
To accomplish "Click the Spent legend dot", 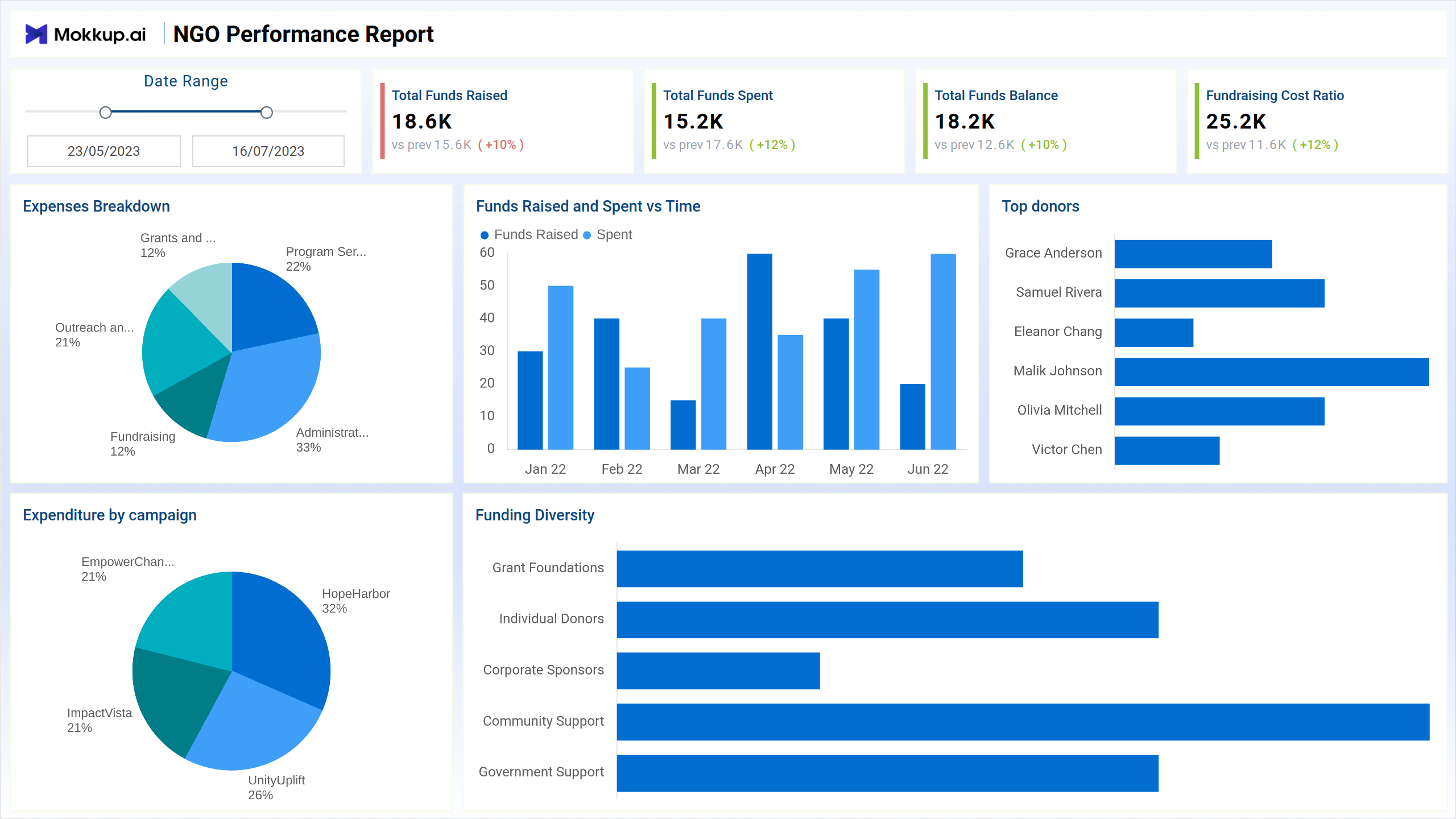I will tap(587, 235).
